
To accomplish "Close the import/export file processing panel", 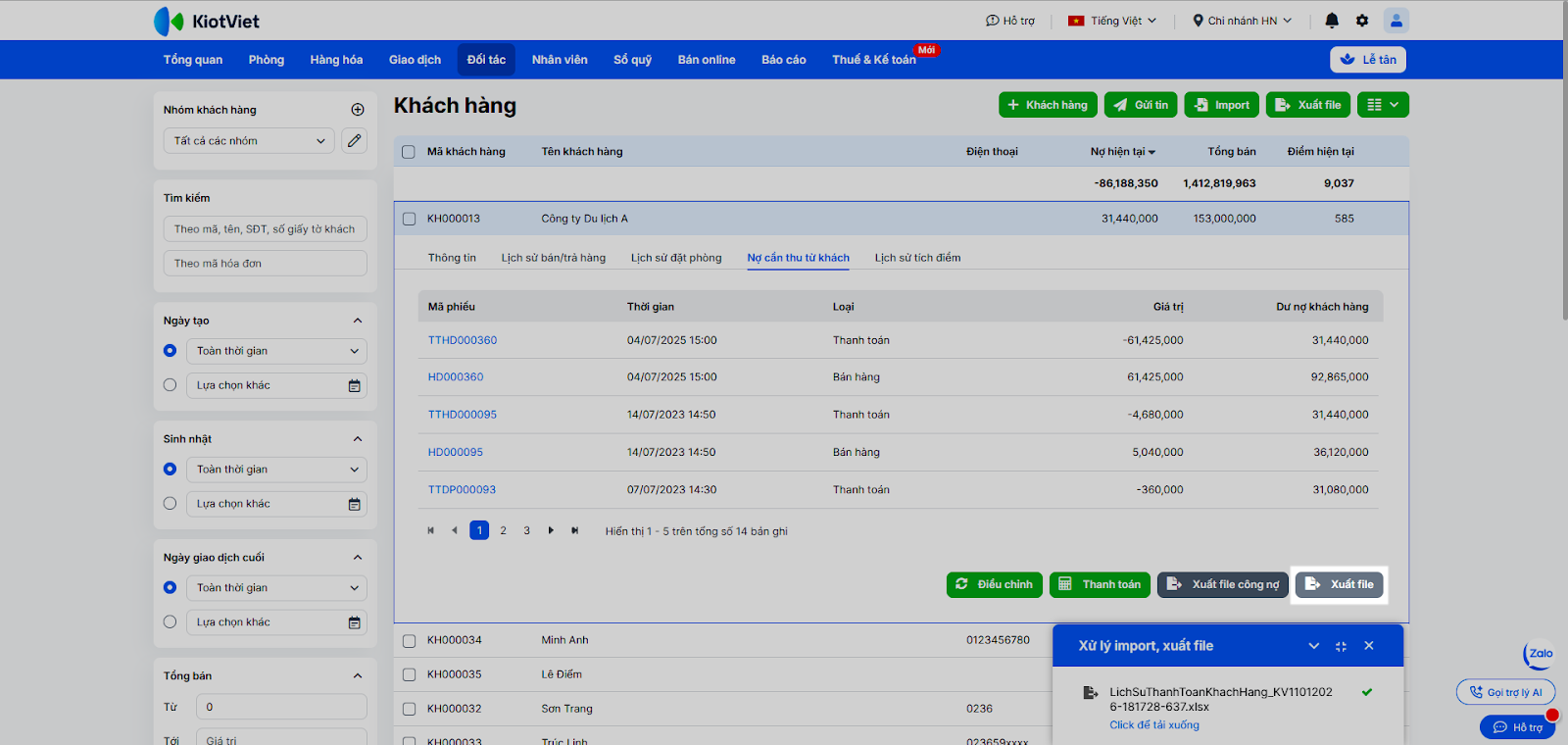I will pos(1369,646).
